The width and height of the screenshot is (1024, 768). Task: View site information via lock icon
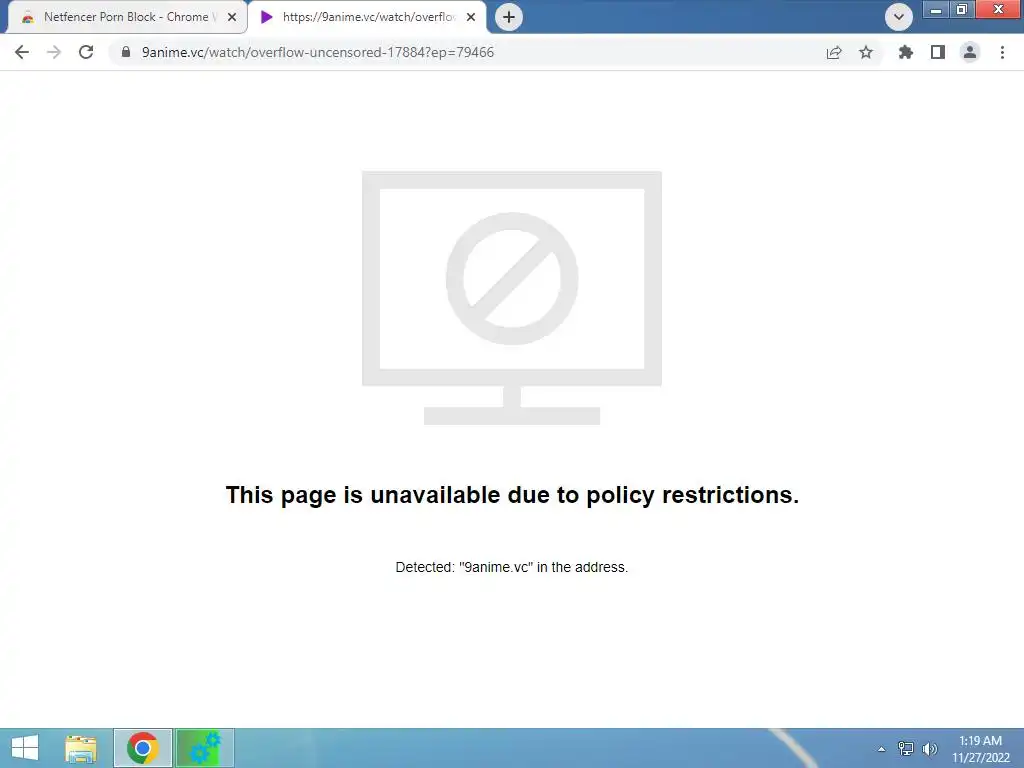pyautogui.click(x=126, y=52)
